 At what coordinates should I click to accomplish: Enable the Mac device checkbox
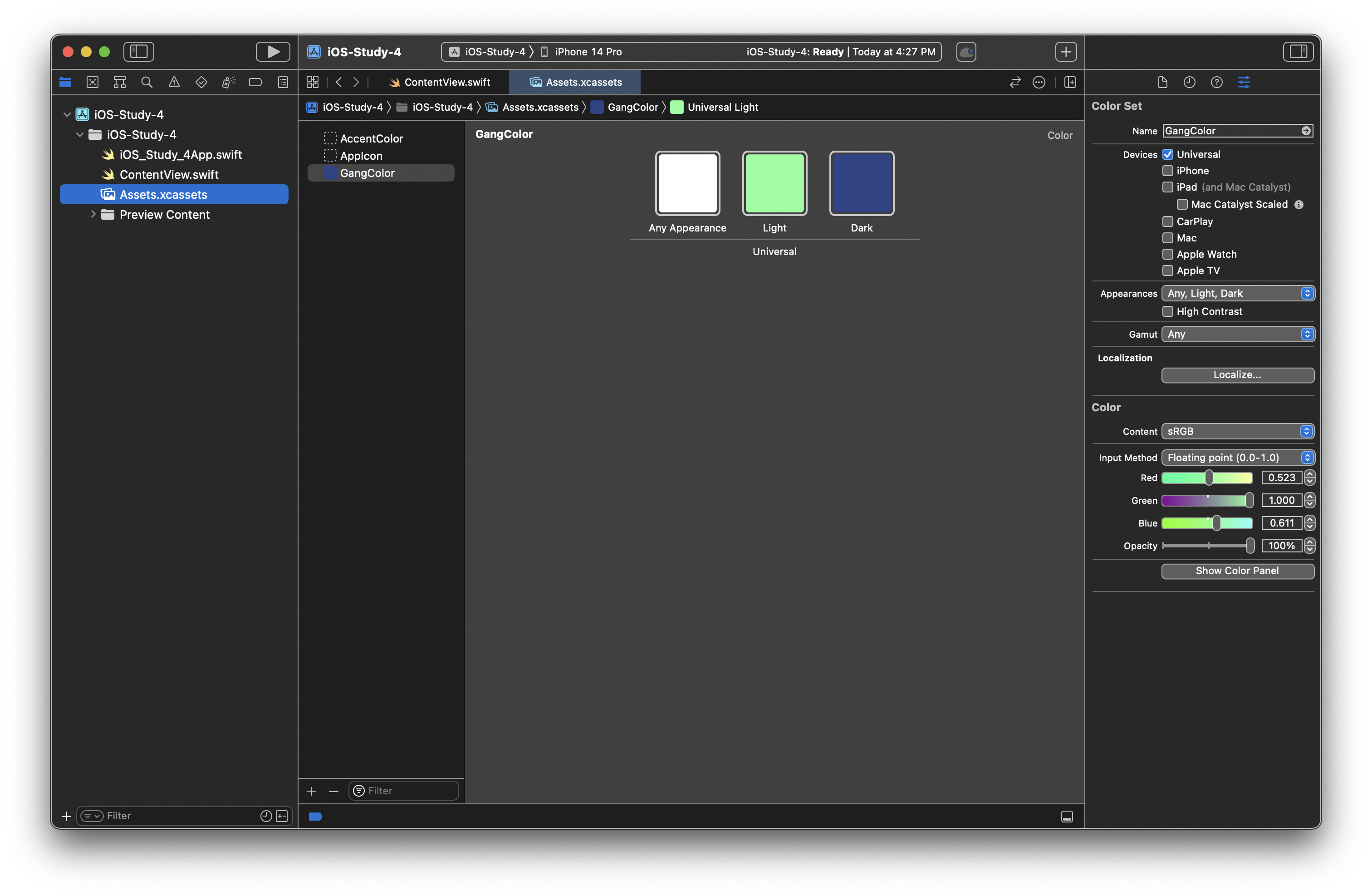coord(1167,237)
